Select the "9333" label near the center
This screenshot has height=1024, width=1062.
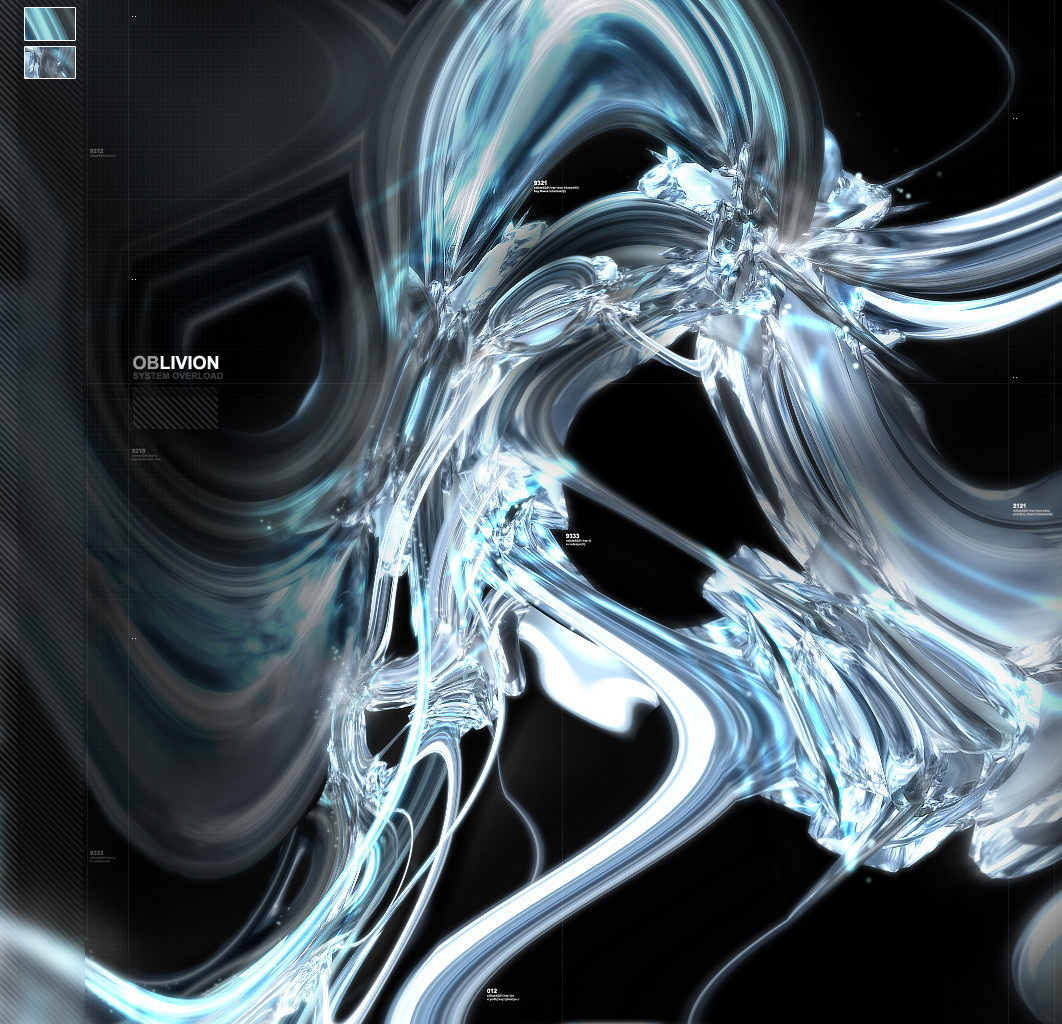[572, 536]
